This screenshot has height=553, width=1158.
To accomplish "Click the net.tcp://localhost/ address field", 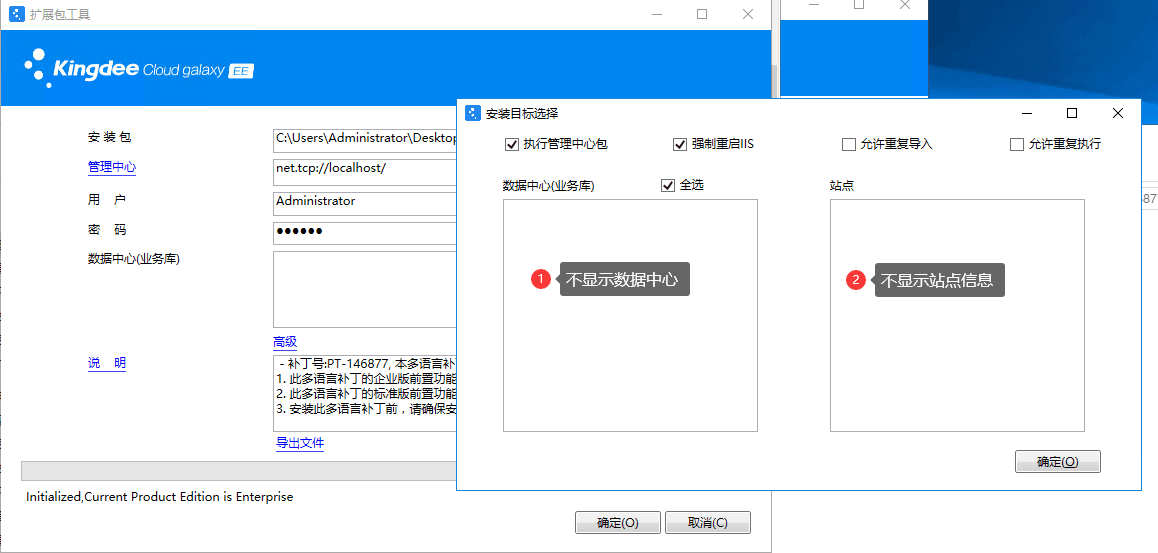I will point(364,170).
